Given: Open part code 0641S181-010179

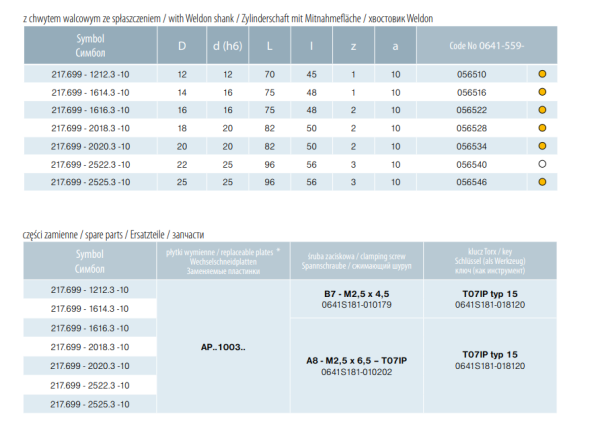Looking at the screenshot, I should (356, 305).
